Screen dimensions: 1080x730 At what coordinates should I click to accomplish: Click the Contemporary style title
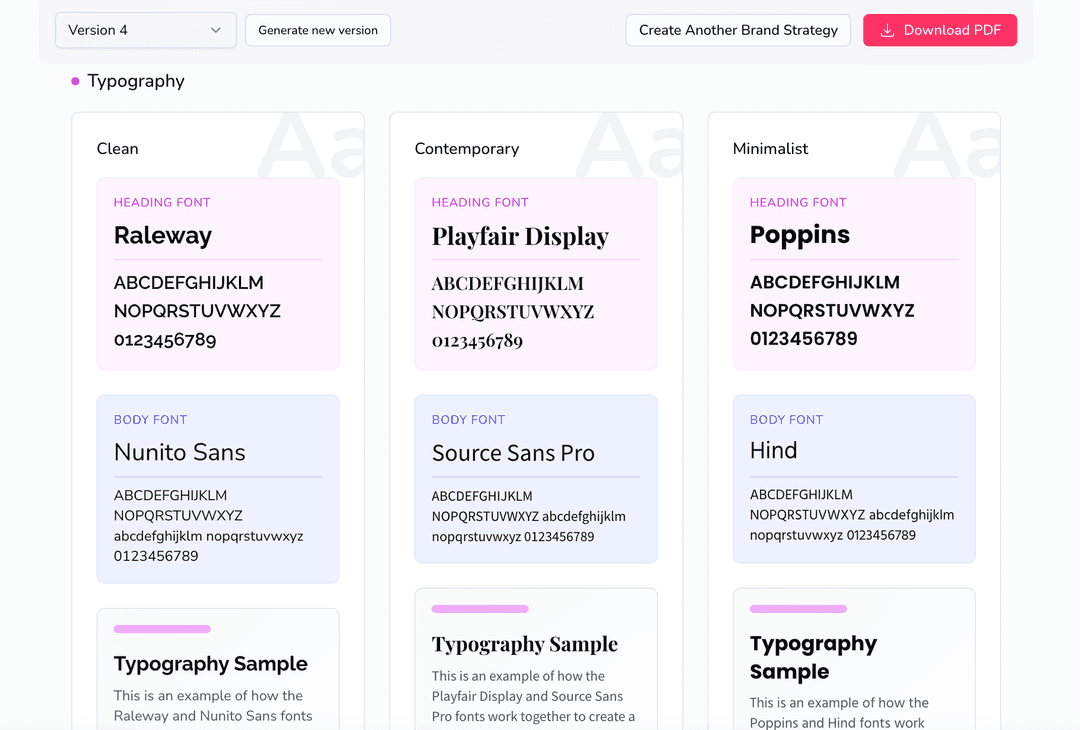467,149
